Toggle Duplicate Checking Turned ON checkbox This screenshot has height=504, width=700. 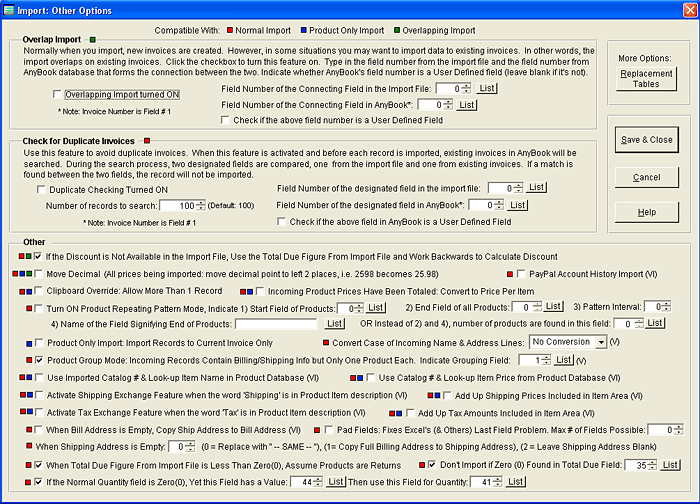41,188
